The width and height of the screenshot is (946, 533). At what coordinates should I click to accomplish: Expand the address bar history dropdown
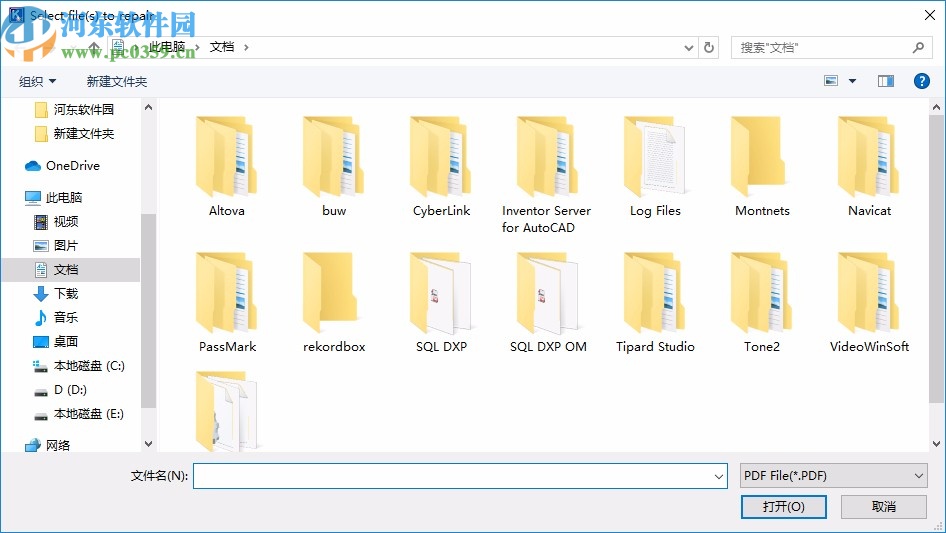tap(688, 48)
